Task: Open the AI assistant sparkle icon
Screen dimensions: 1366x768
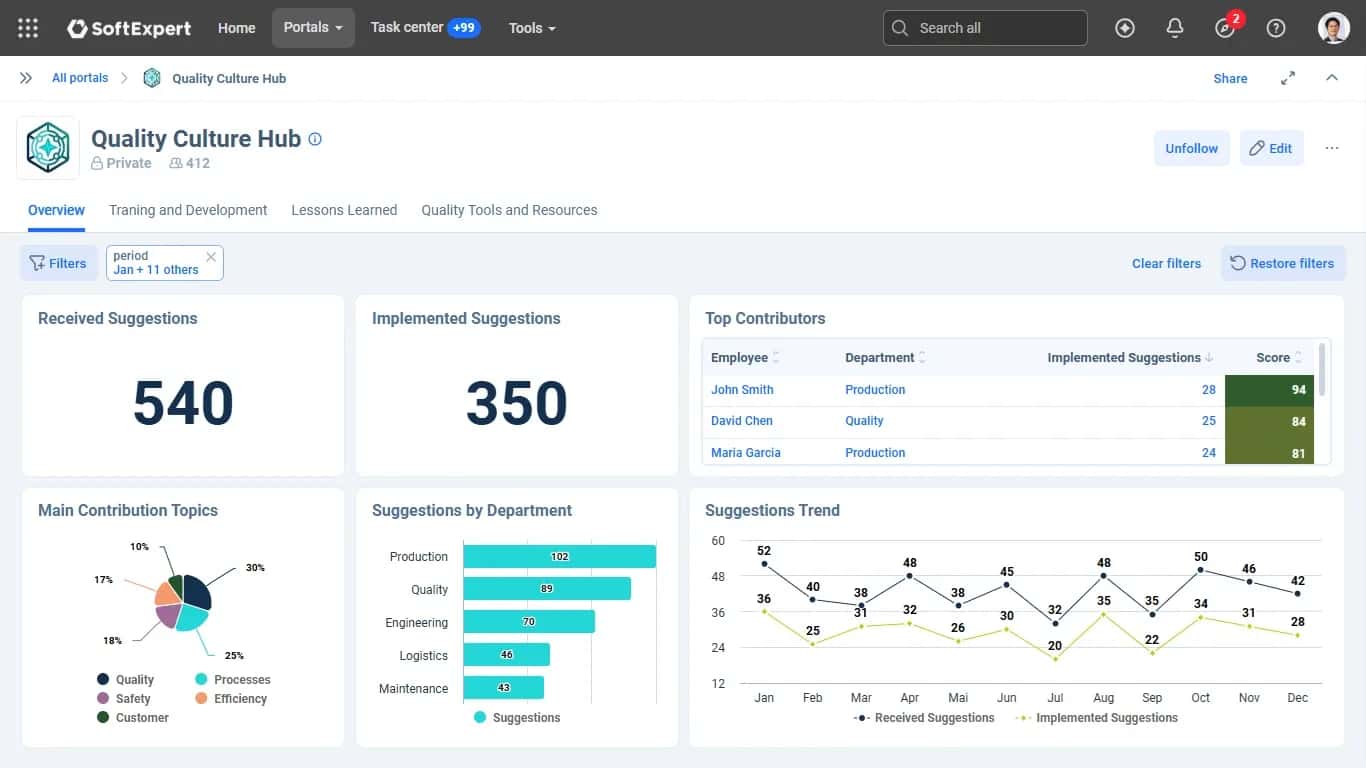Action: (1125, 28)
